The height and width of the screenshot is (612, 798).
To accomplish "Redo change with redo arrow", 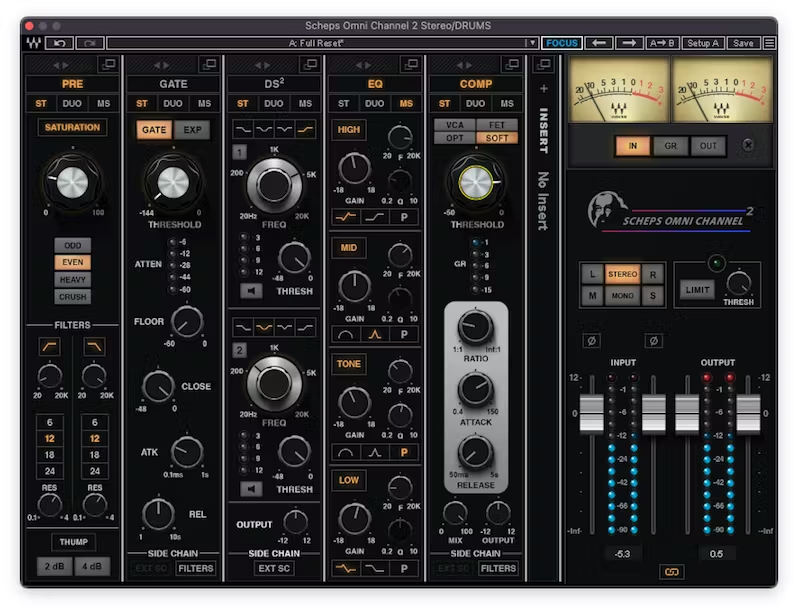I will click(90, 43).
